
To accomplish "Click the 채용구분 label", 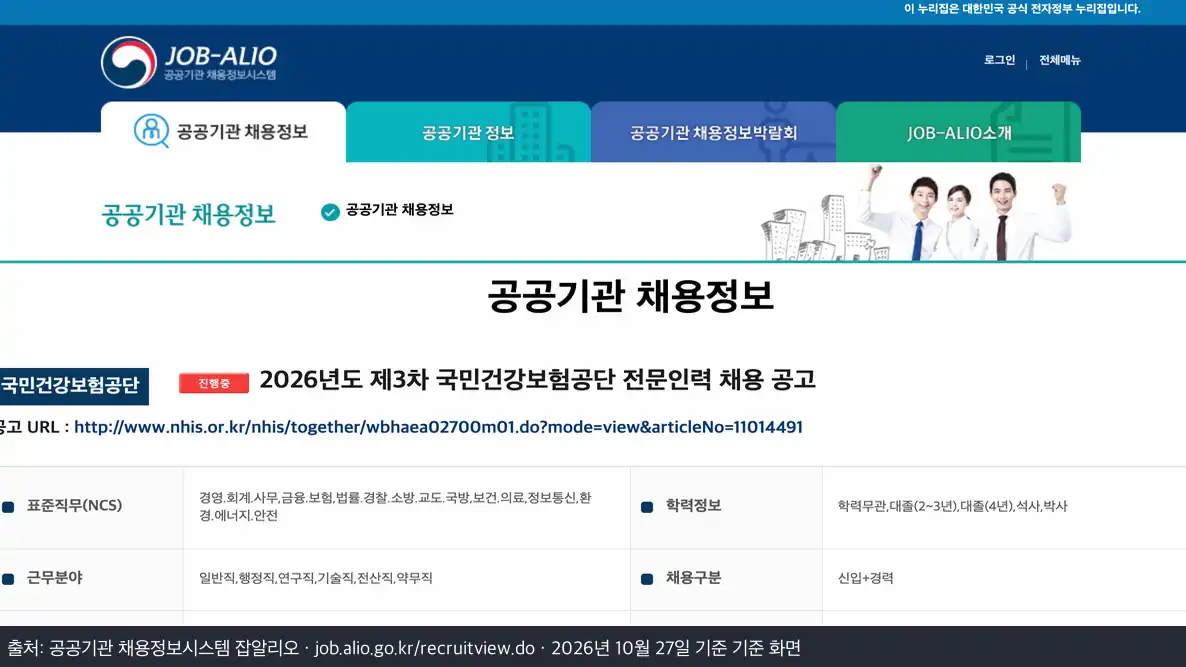I will pyautogui.click(x=693, y=578).
